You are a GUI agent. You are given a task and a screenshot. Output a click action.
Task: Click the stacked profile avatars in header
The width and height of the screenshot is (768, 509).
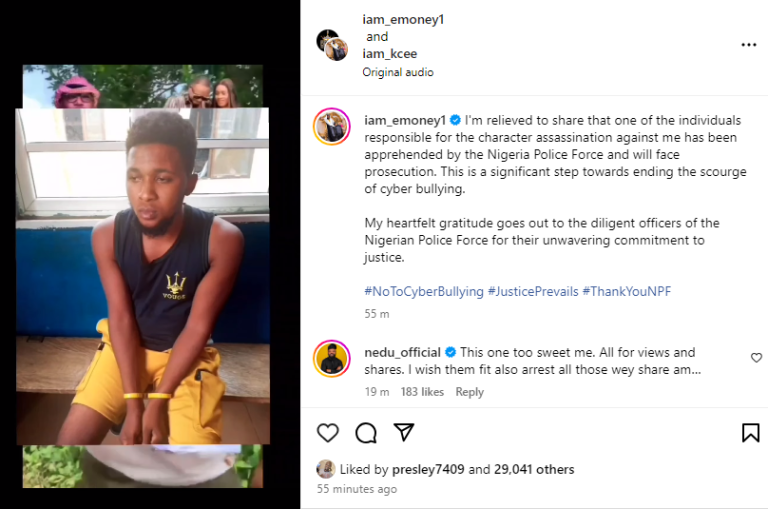pos(332,45)
